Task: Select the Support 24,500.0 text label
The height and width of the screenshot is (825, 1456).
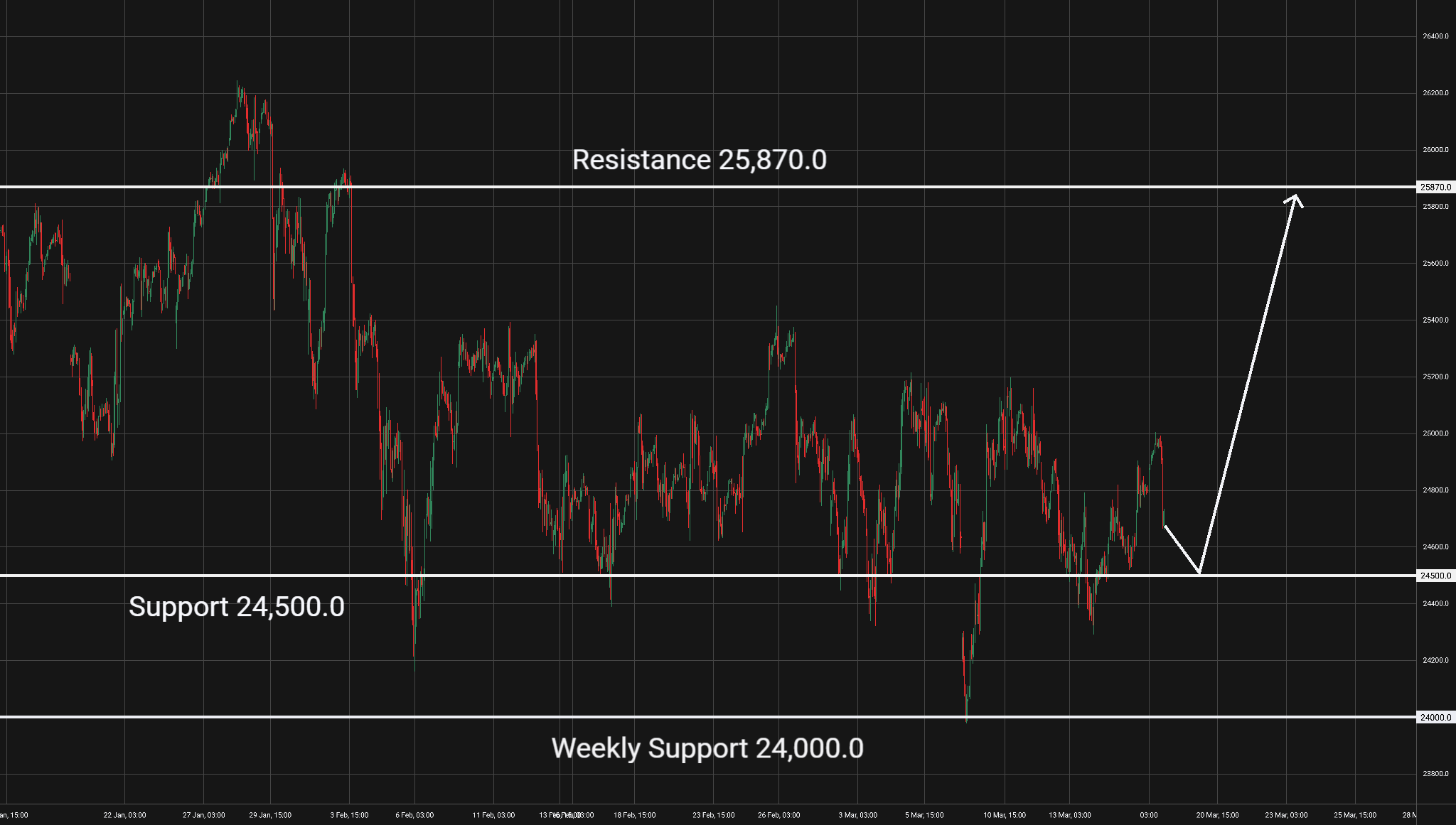Action: (x=236, y=607)
